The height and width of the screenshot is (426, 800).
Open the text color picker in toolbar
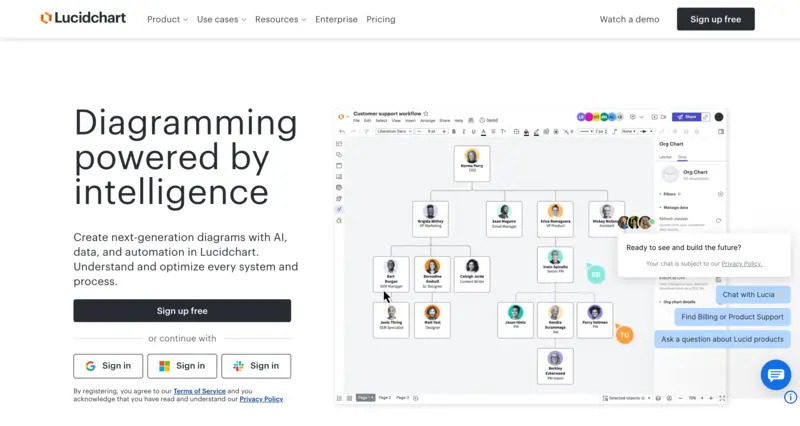point(483,132)
